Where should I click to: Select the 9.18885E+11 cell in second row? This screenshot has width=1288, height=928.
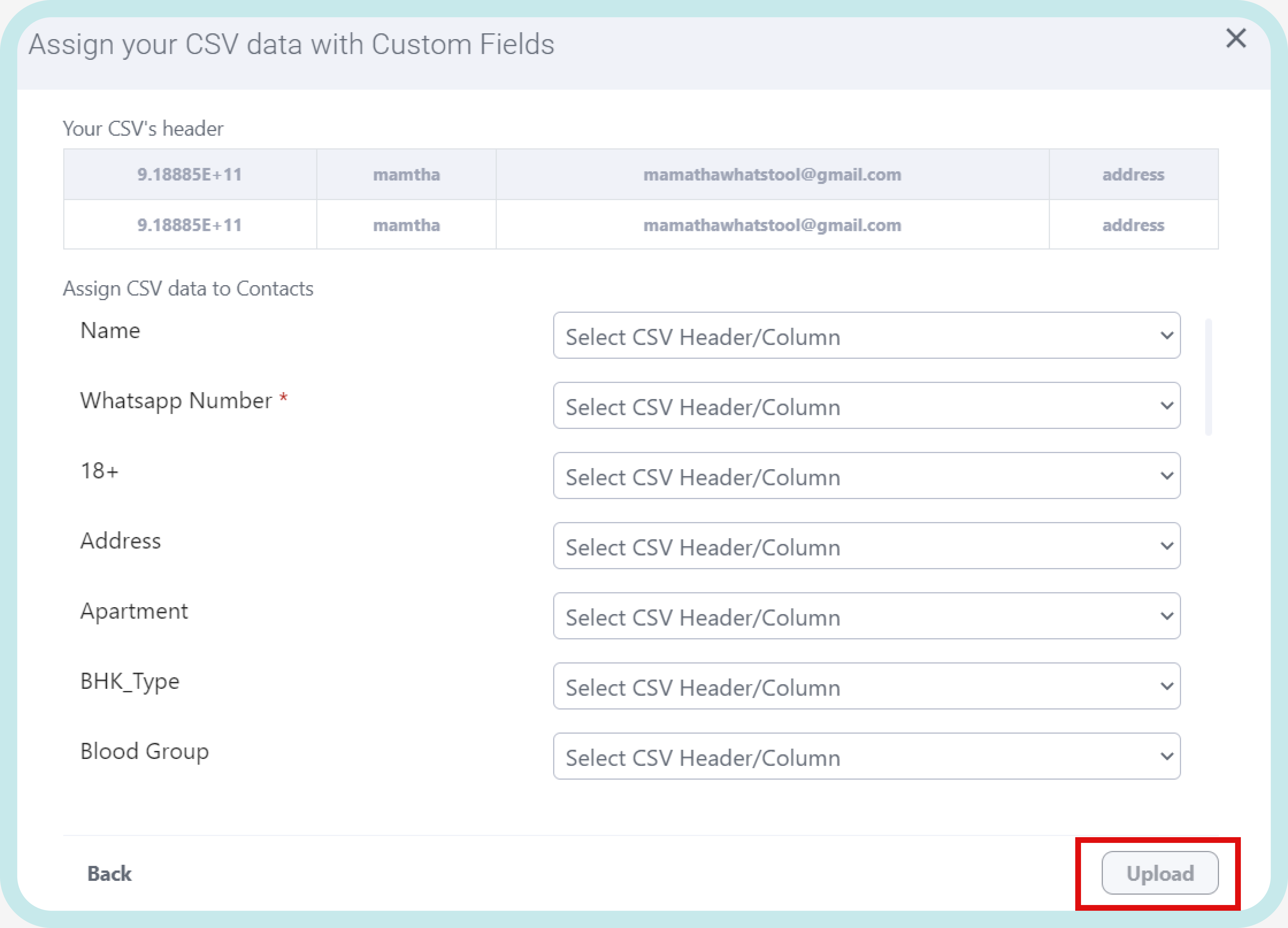pos(190,225)
